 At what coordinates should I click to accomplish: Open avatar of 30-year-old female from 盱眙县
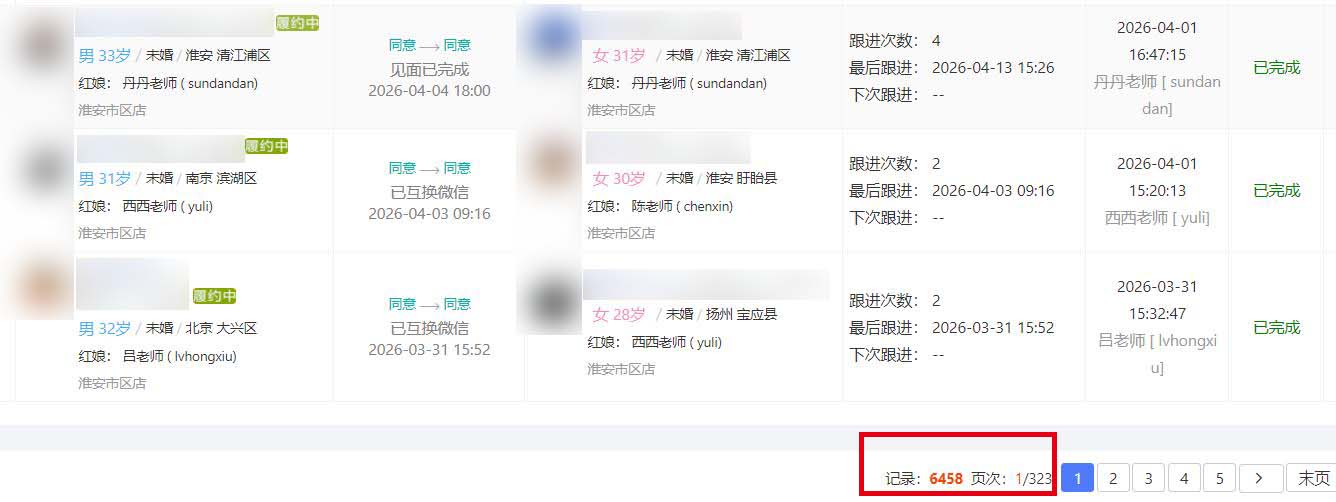coord(551,163)
